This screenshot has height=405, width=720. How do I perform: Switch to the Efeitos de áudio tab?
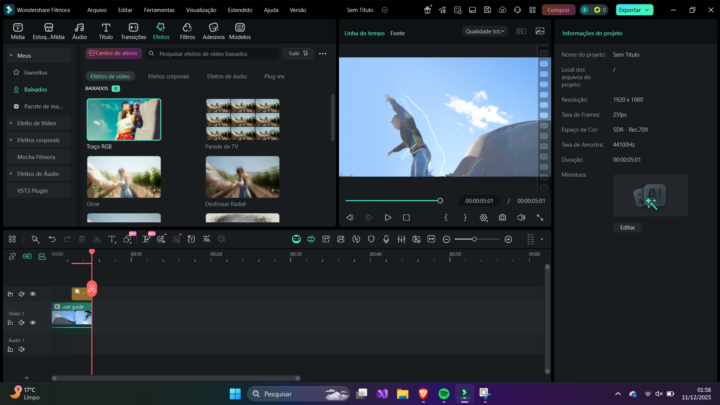coord(227,76)
